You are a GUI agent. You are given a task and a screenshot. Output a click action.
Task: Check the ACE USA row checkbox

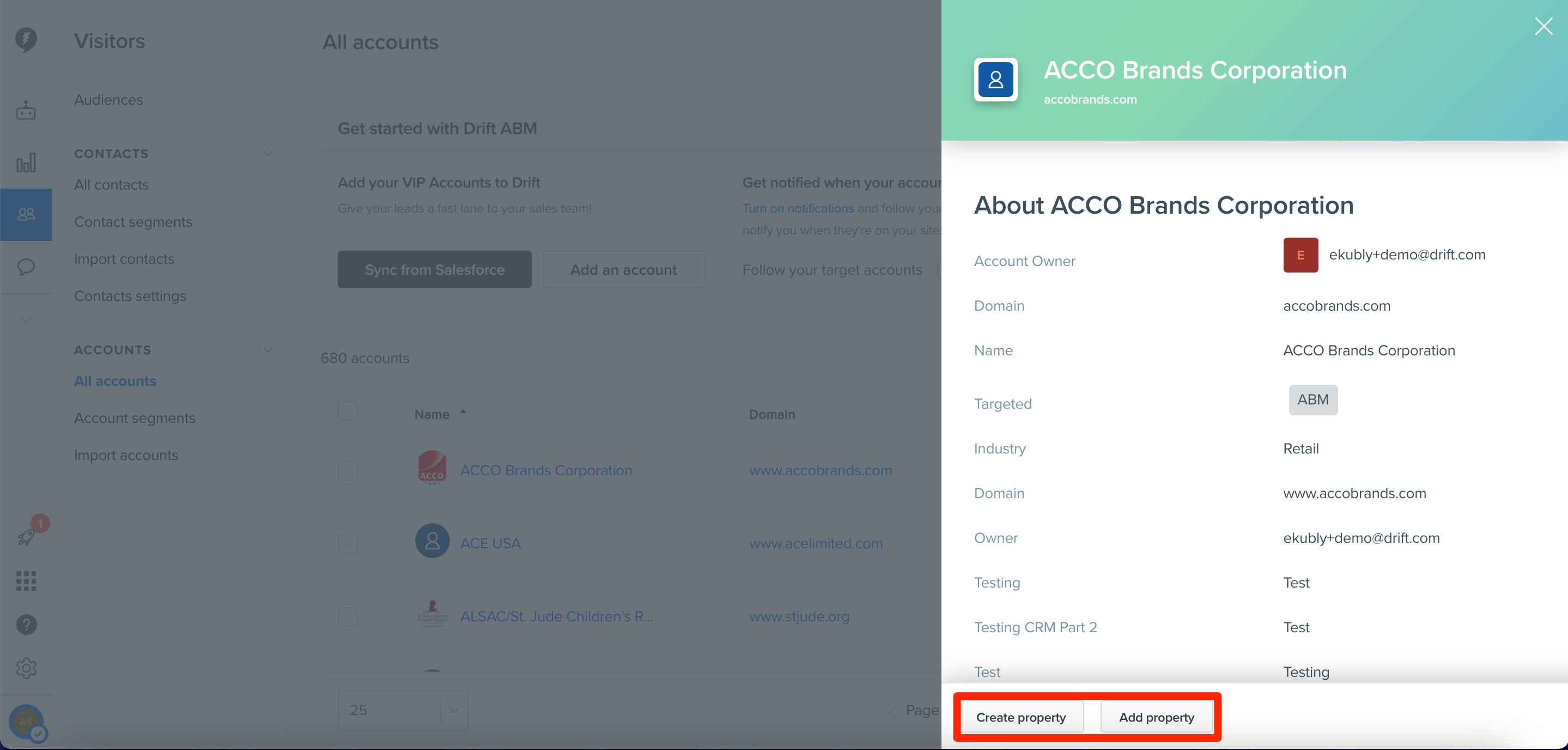[348, 543]
